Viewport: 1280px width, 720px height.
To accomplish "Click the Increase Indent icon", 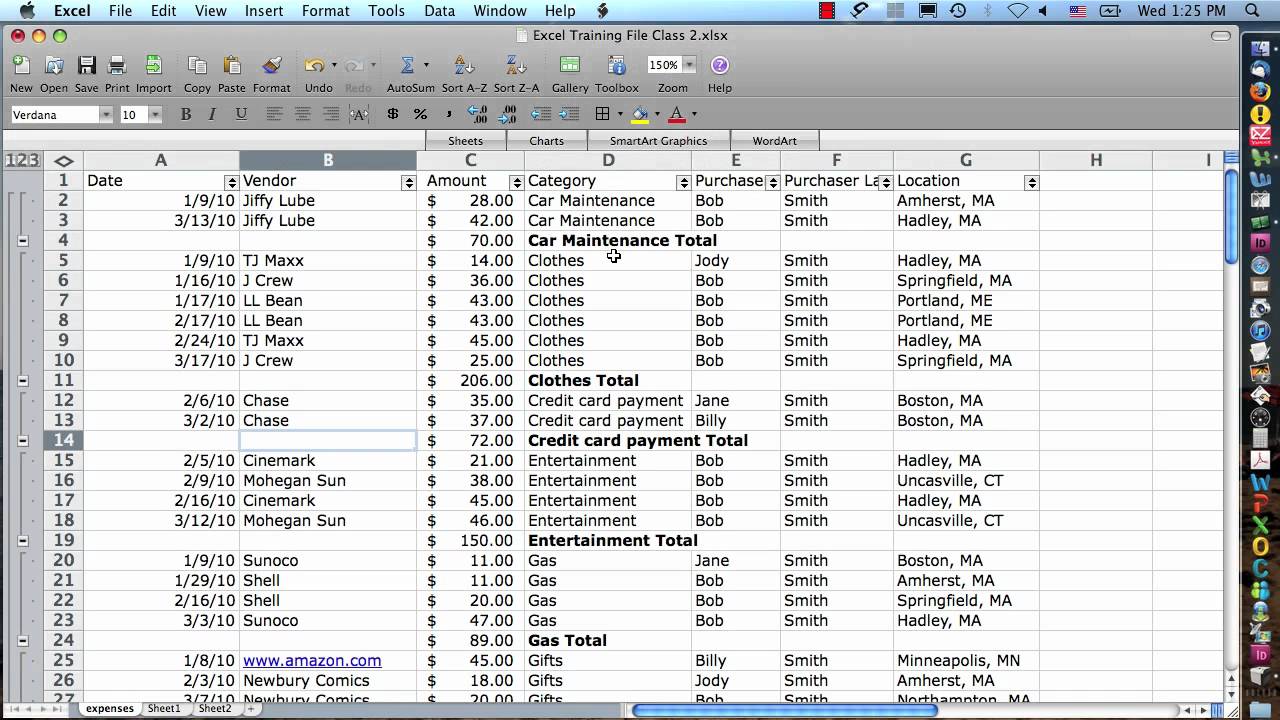I will (x=569, y=115).
